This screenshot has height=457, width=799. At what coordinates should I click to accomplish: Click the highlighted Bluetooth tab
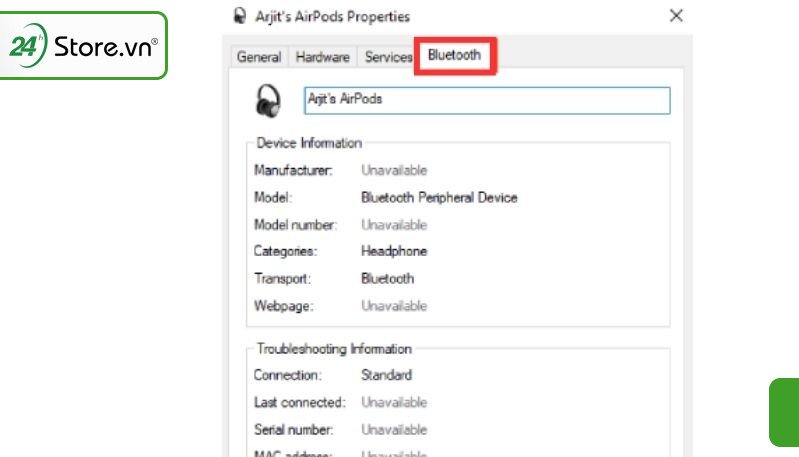tap(455, 56)
